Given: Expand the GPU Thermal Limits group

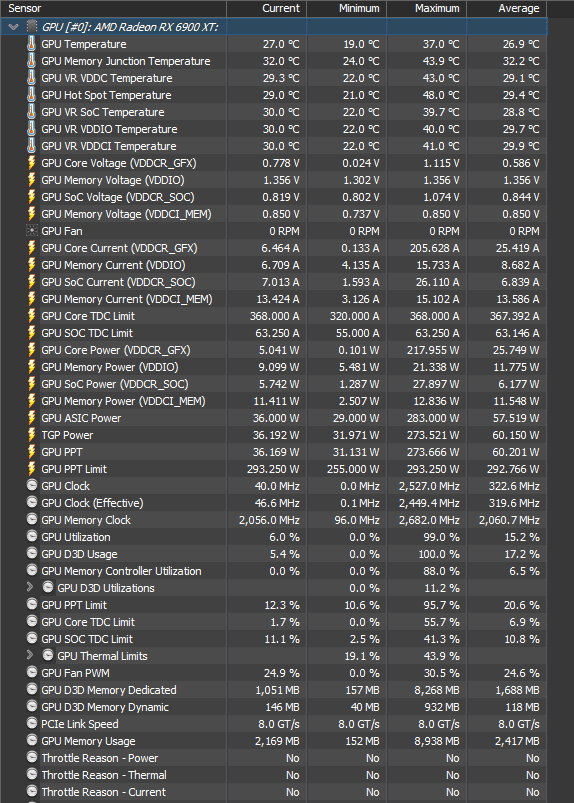Looking at the screenshot, I should [x=30, y=655].
